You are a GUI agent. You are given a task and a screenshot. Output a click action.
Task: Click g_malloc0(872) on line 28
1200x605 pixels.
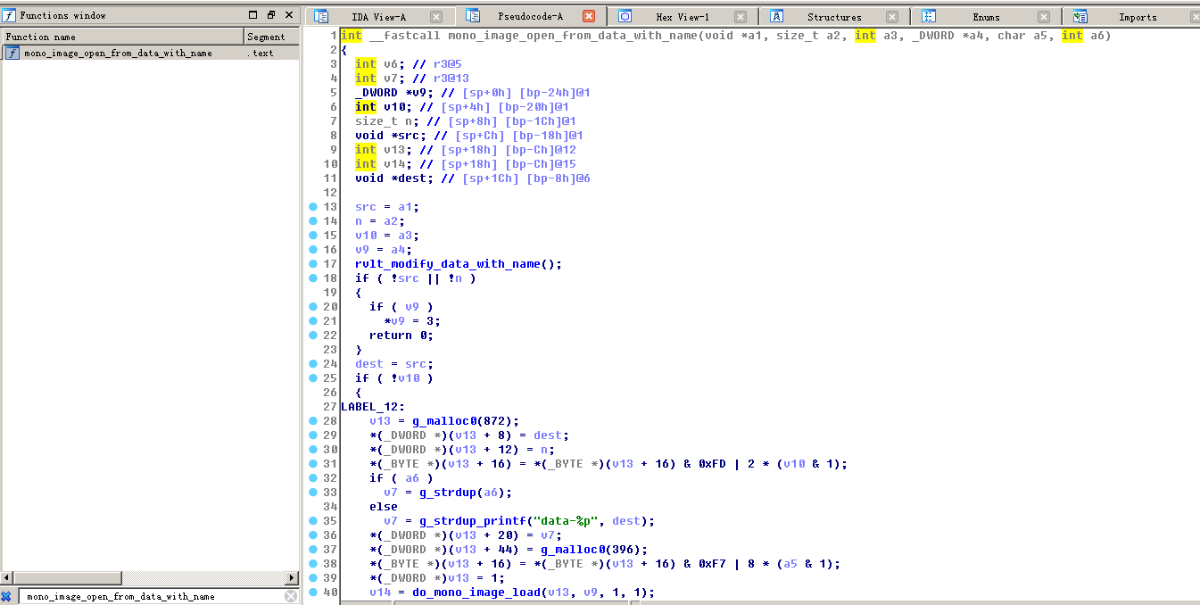point(466,421)
